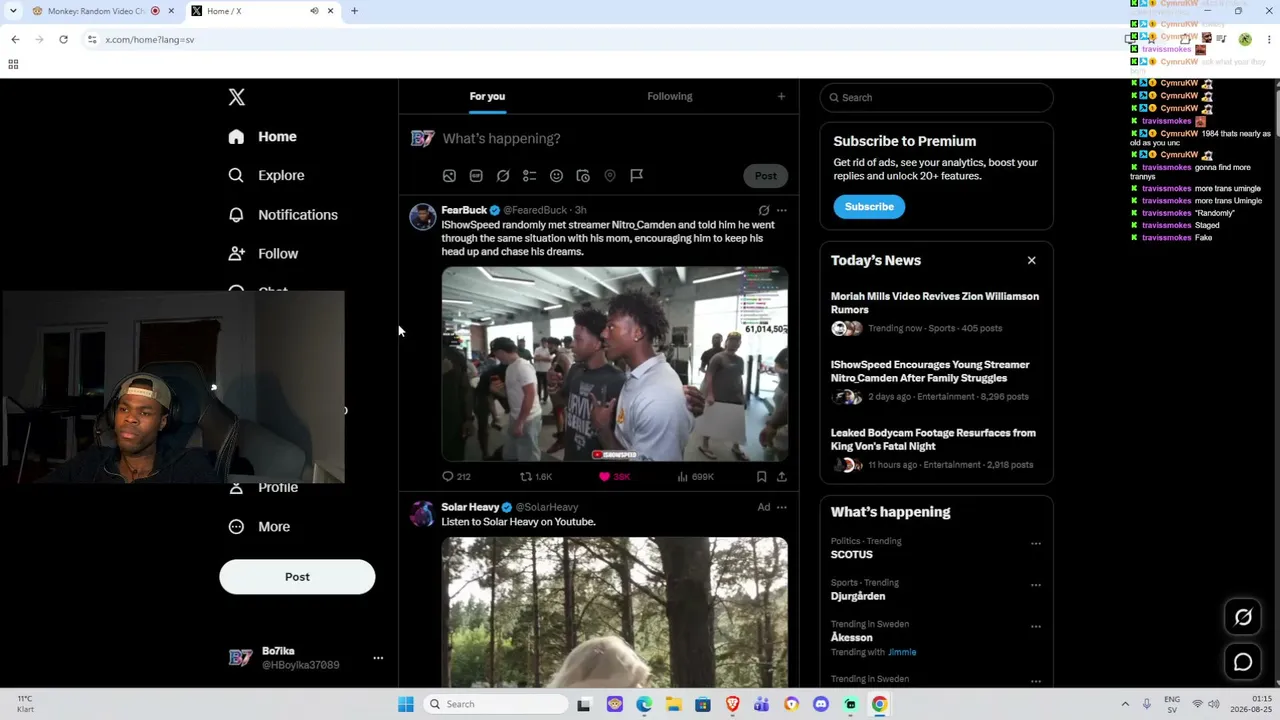Open Explore in the sidebar
Viewport: 1280px width, 720px height.
point(267,176)
